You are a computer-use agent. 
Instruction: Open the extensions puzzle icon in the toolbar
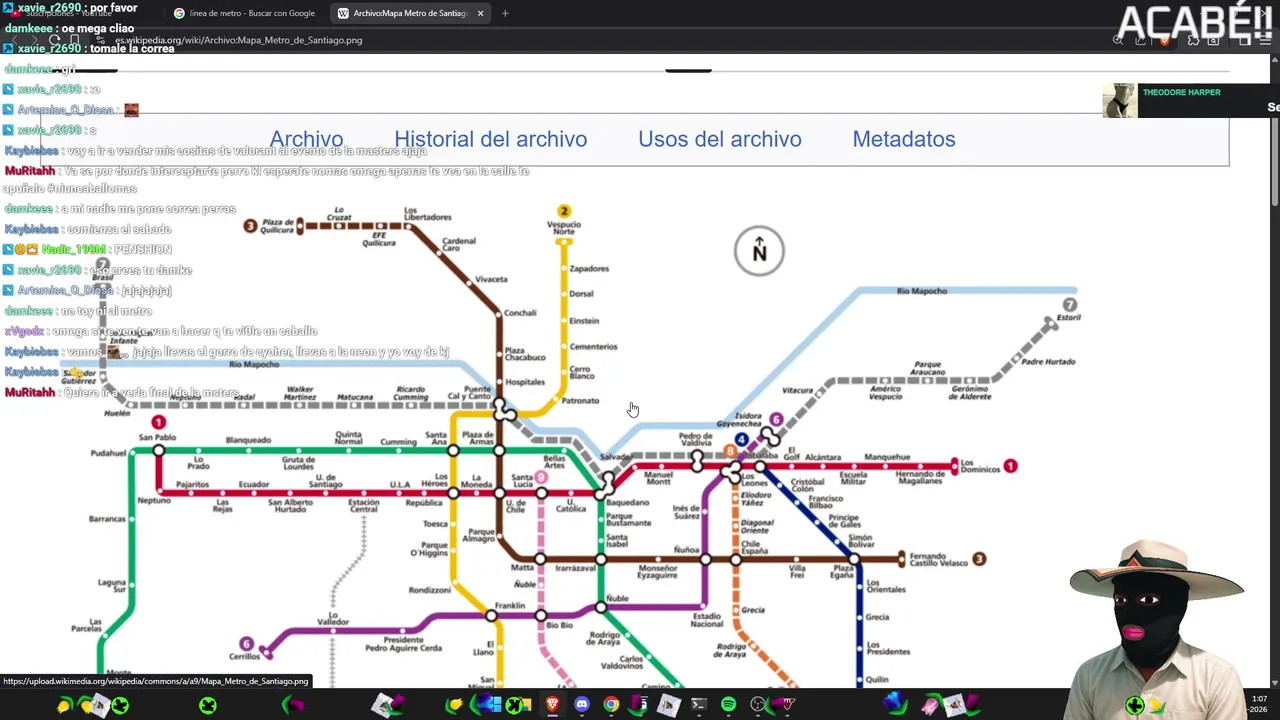[1193, 40]
